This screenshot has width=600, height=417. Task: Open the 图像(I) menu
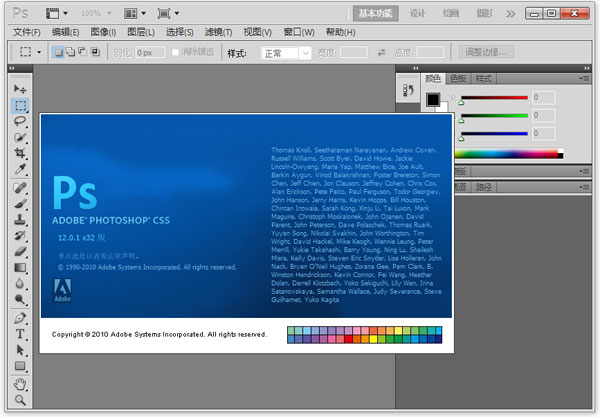(x=103, y=32)
